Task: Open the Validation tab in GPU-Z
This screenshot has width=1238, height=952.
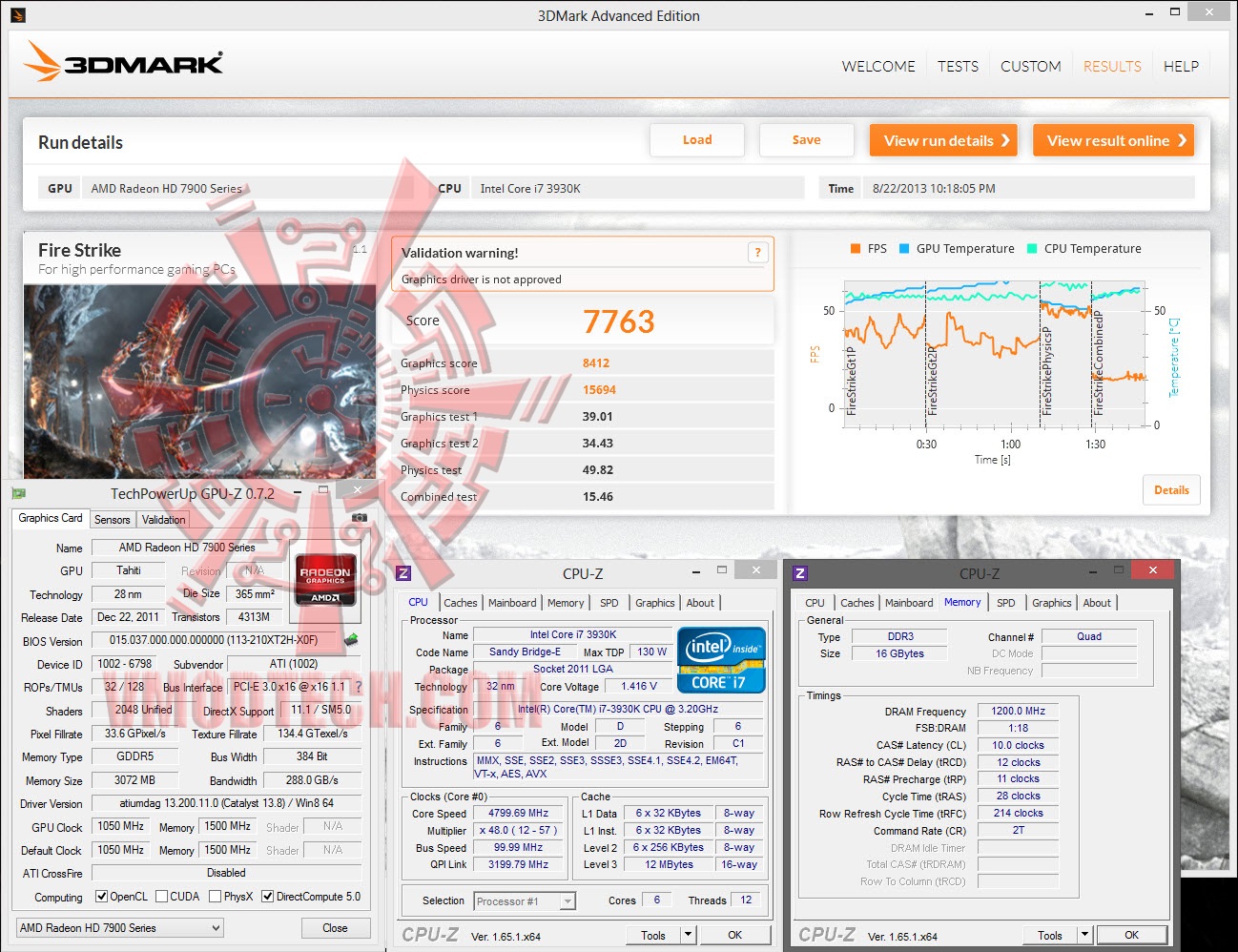Action: (164, 520)
